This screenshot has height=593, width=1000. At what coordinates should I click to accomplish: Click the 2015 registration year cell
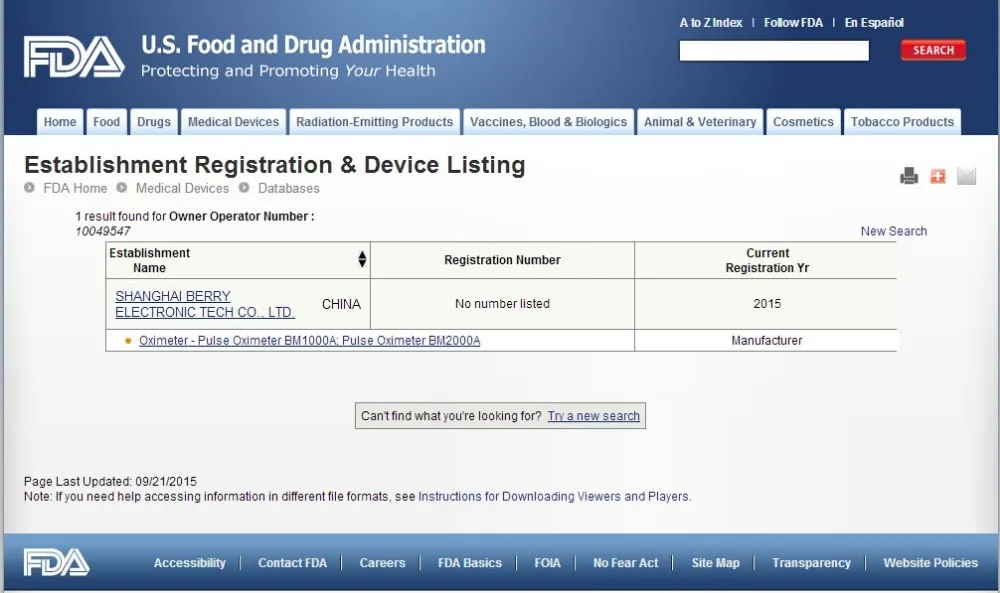767,304
